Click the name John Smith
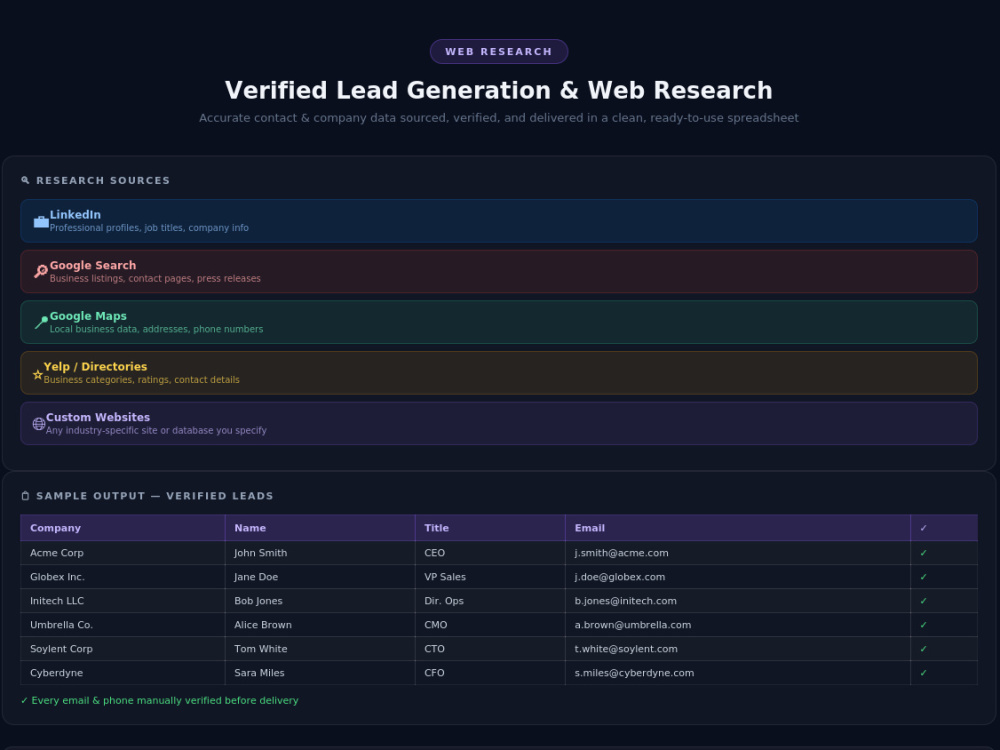The height and width of the screenshot is (750, 1000). coord(260,553)
